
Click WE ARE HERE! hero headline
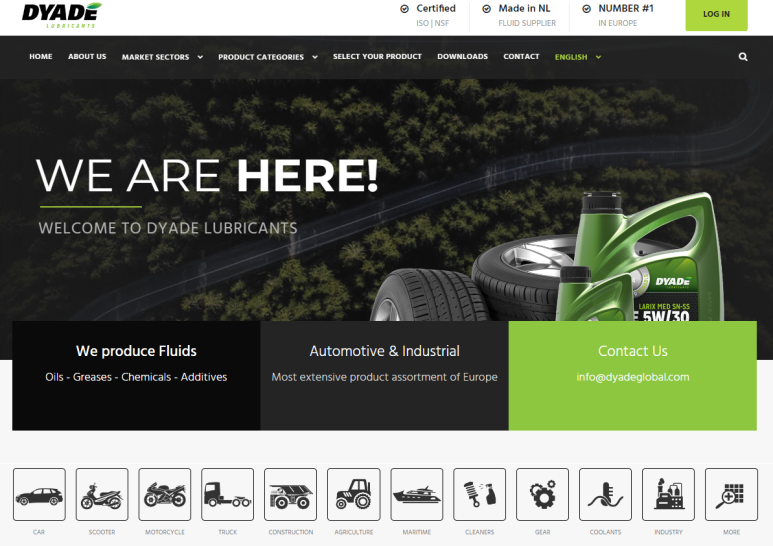pos(207,175)
